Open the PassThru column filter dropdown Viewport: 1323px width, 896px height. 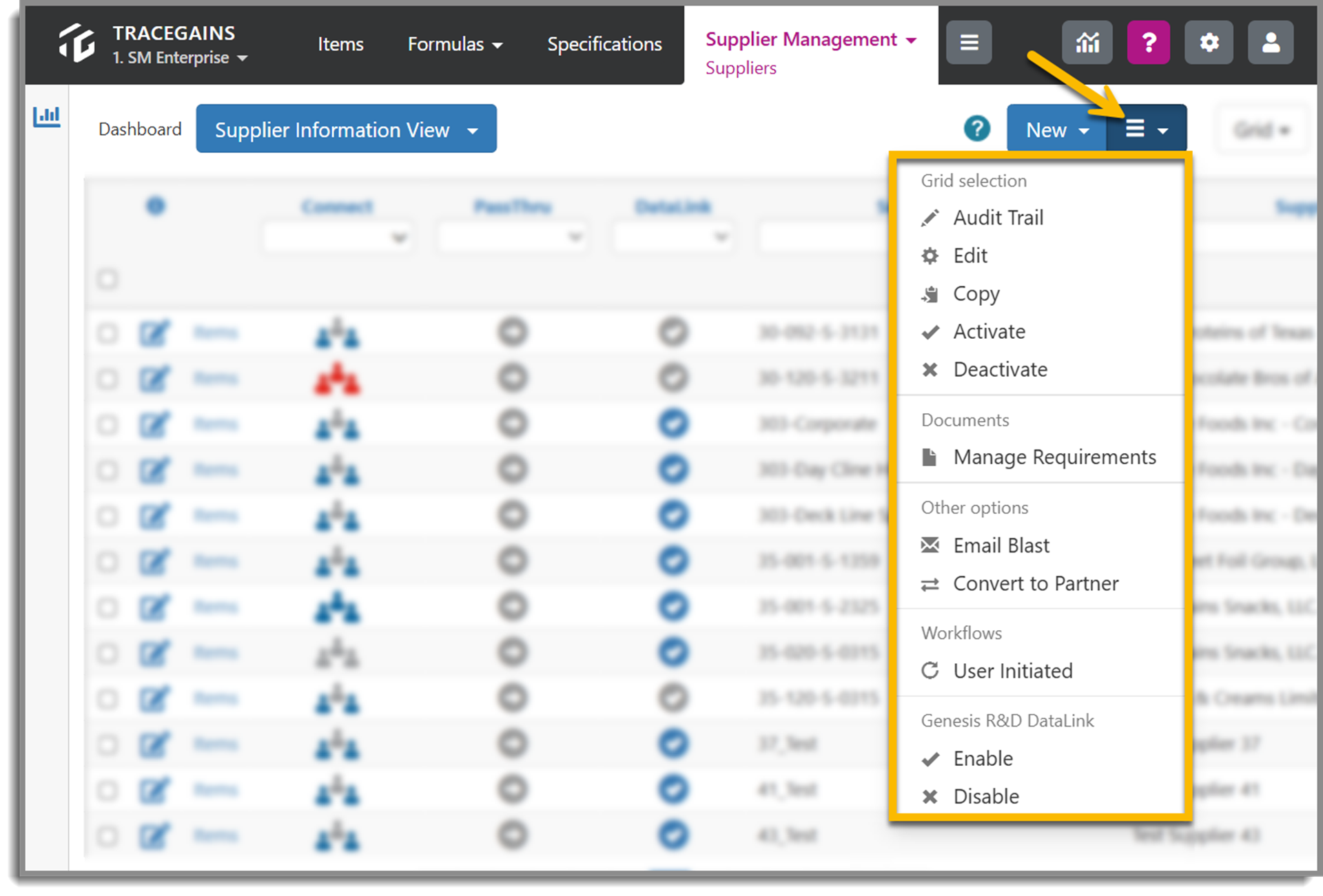(x=512, y=238)
